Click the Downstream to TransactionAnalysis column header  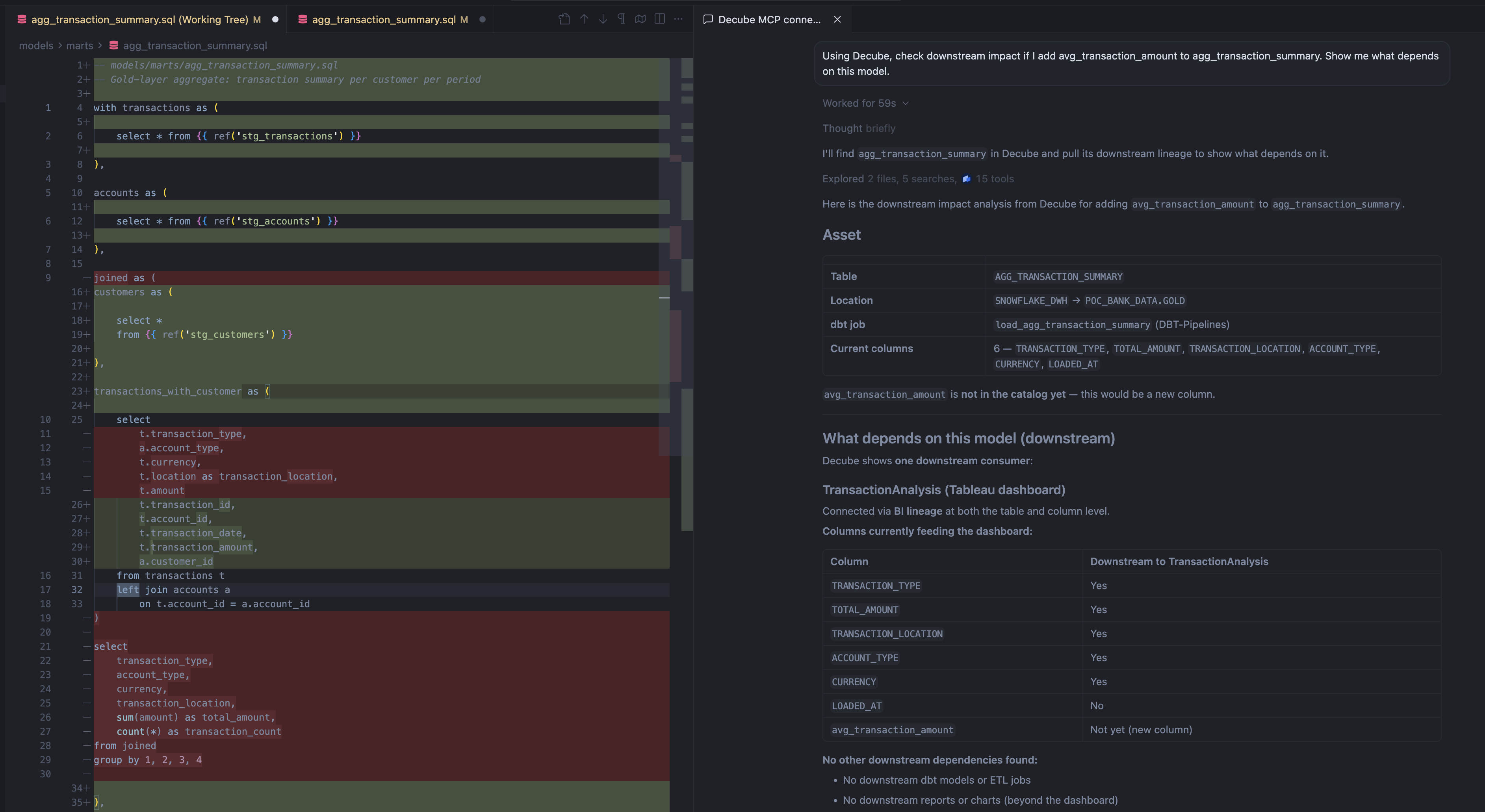[1179, 562]
